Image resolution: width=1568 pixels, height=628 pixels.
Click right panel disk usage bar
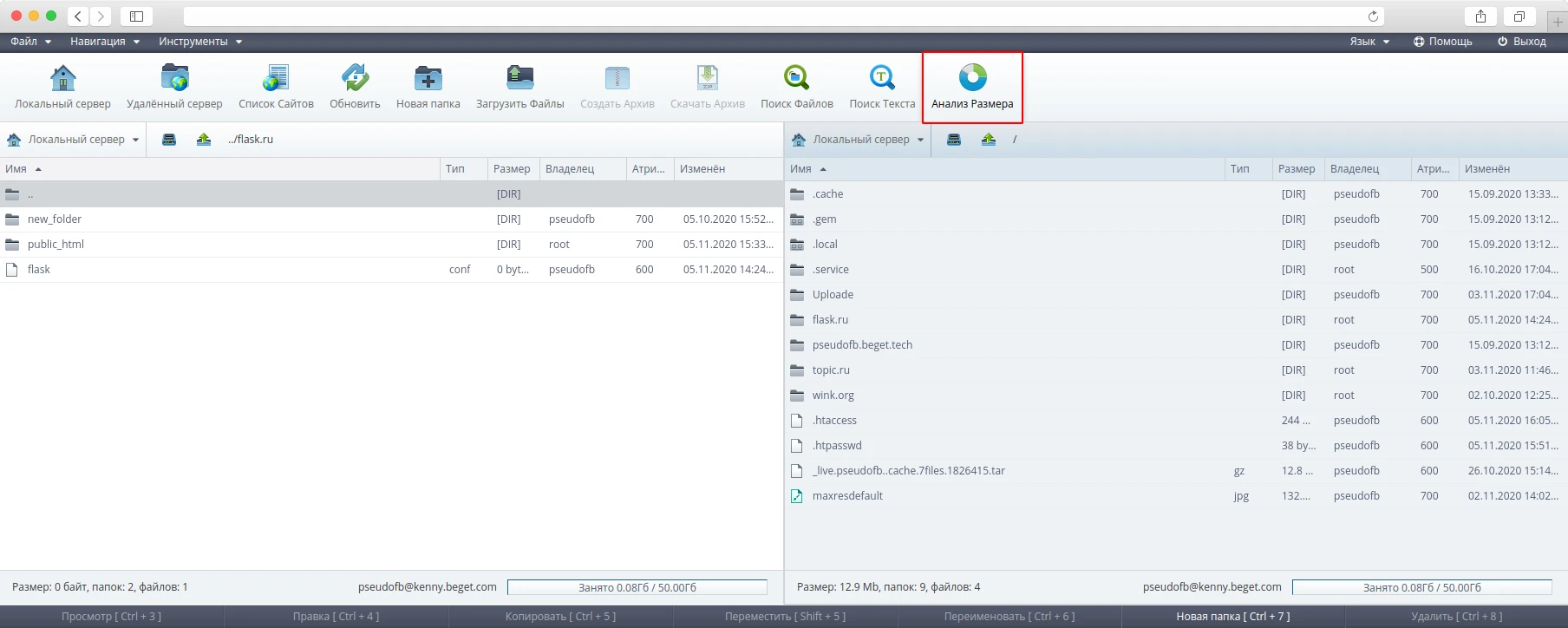(x=1421, y=587)
